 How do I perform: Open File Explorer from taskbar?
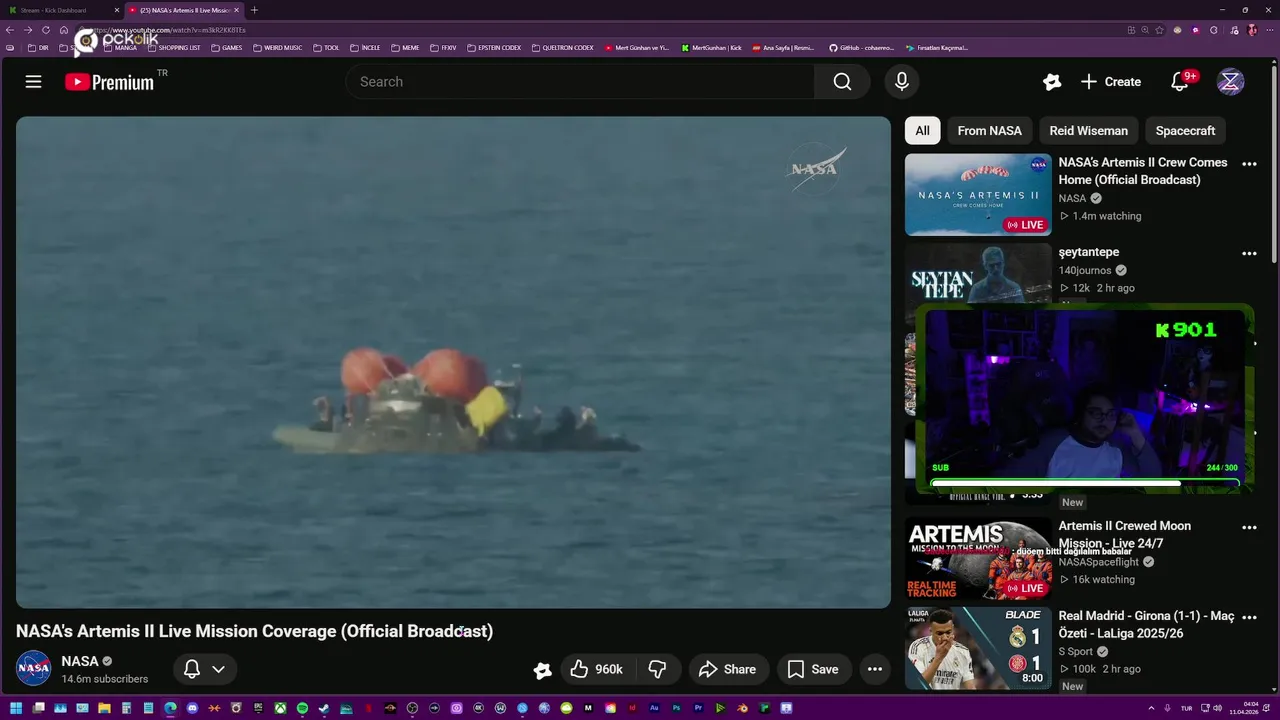(104, 709)
